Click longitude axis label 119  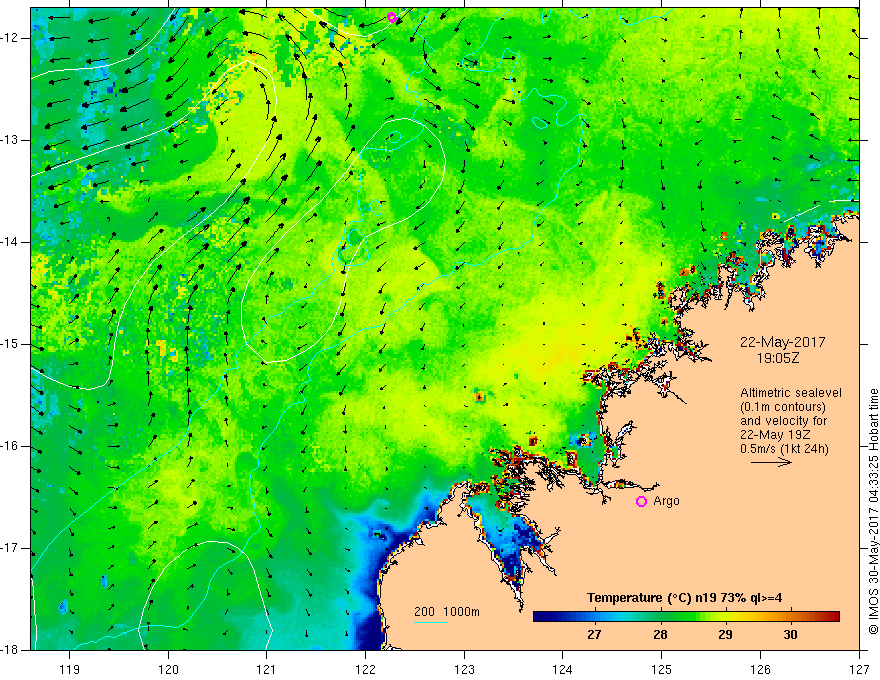pos(69,669)
